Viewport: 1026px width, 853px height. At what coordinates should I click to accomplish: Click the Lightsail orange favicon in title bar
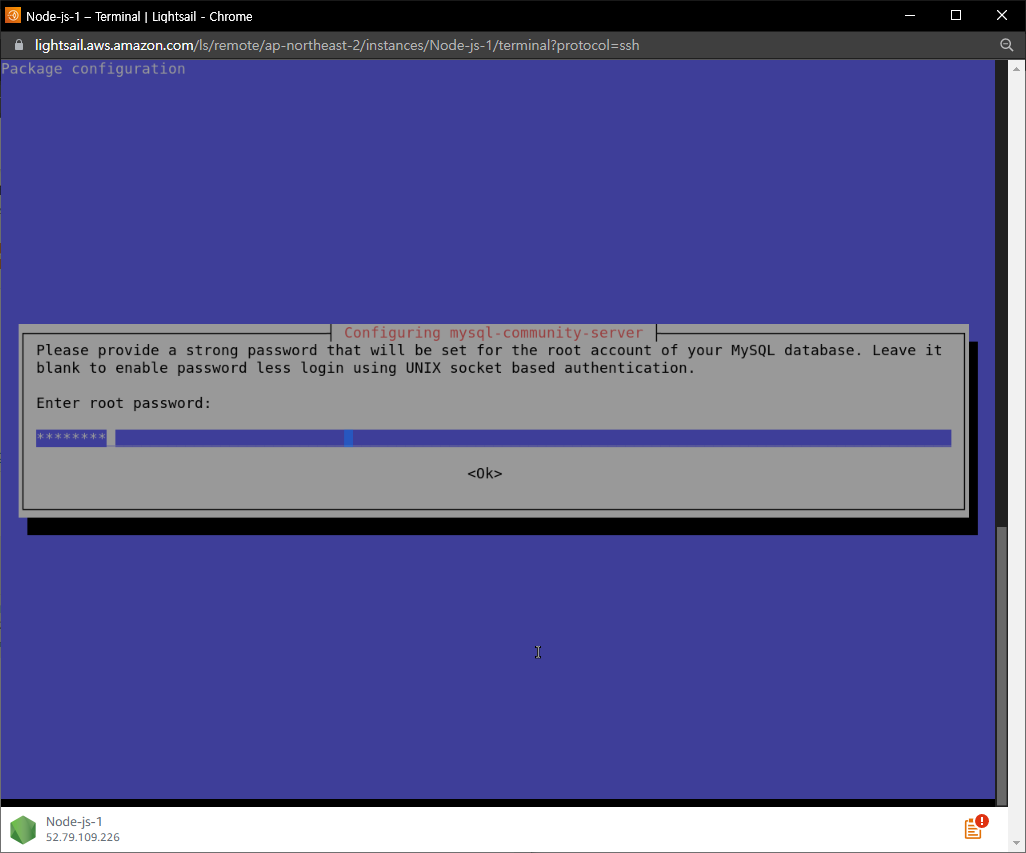[x=12, y=15]
